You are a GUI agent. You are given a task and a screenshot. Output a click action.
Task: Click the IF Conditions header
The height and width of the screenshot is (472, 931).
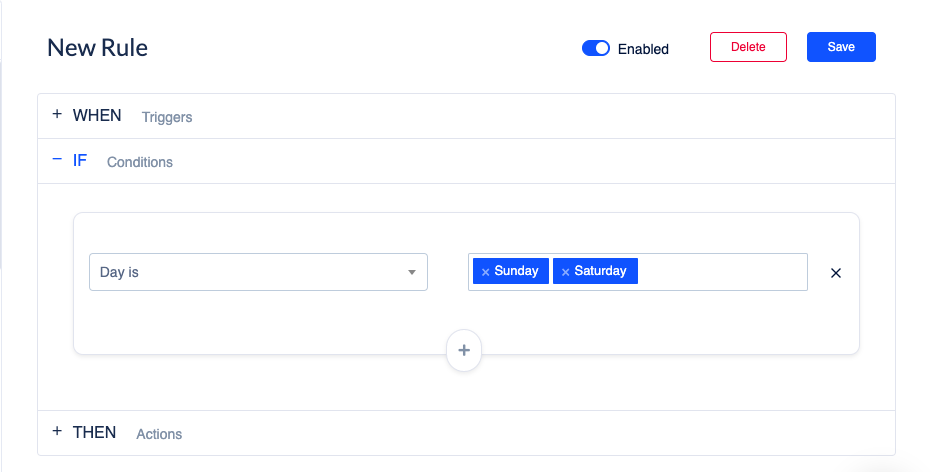coord(466,161)
